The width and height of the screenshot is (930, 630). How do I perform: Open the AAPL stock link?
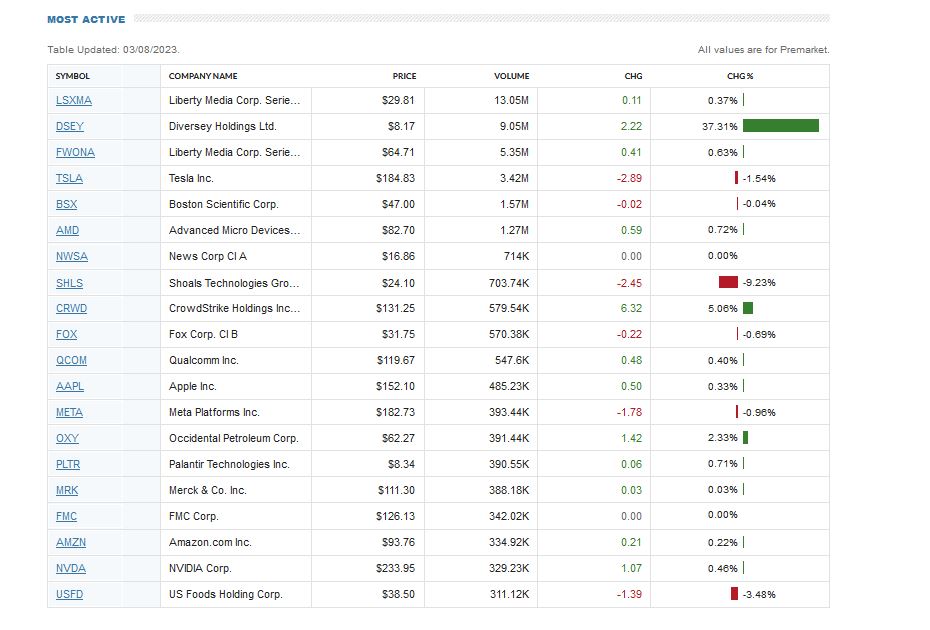coord(70,386)
